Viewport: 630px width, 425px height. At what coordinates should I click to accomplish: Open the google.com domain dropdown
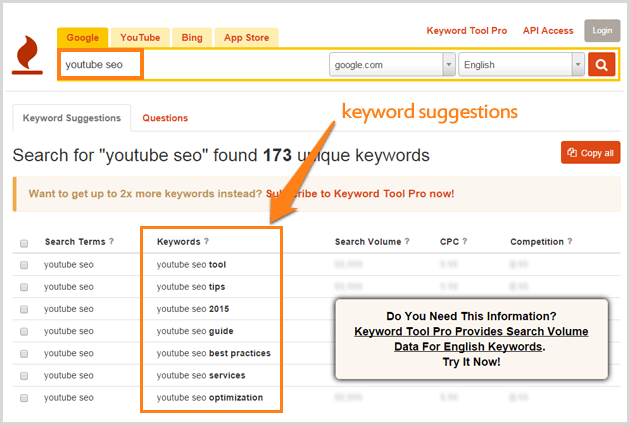click(x=392, y=64)
